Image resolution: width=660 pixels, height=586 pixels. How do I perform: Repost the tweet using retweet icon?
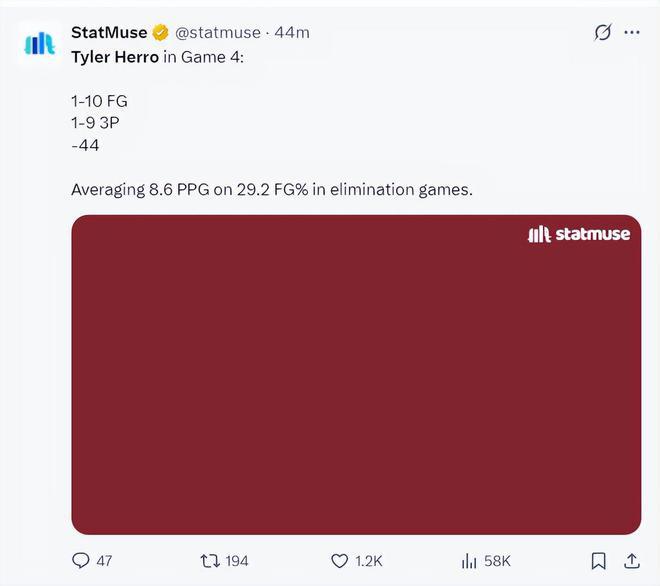pyautogui.click(x=210, y=561)
